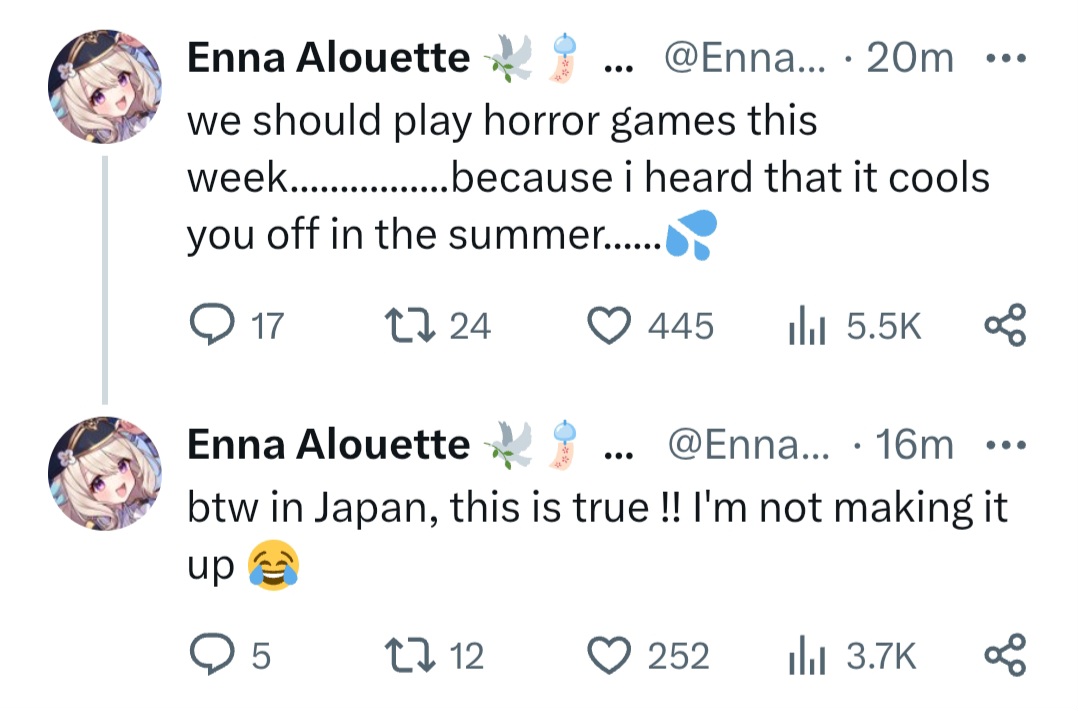Like the "btw in Japan" tweet
Screen dimensions: 1078x711
click(x=608, y=656)
